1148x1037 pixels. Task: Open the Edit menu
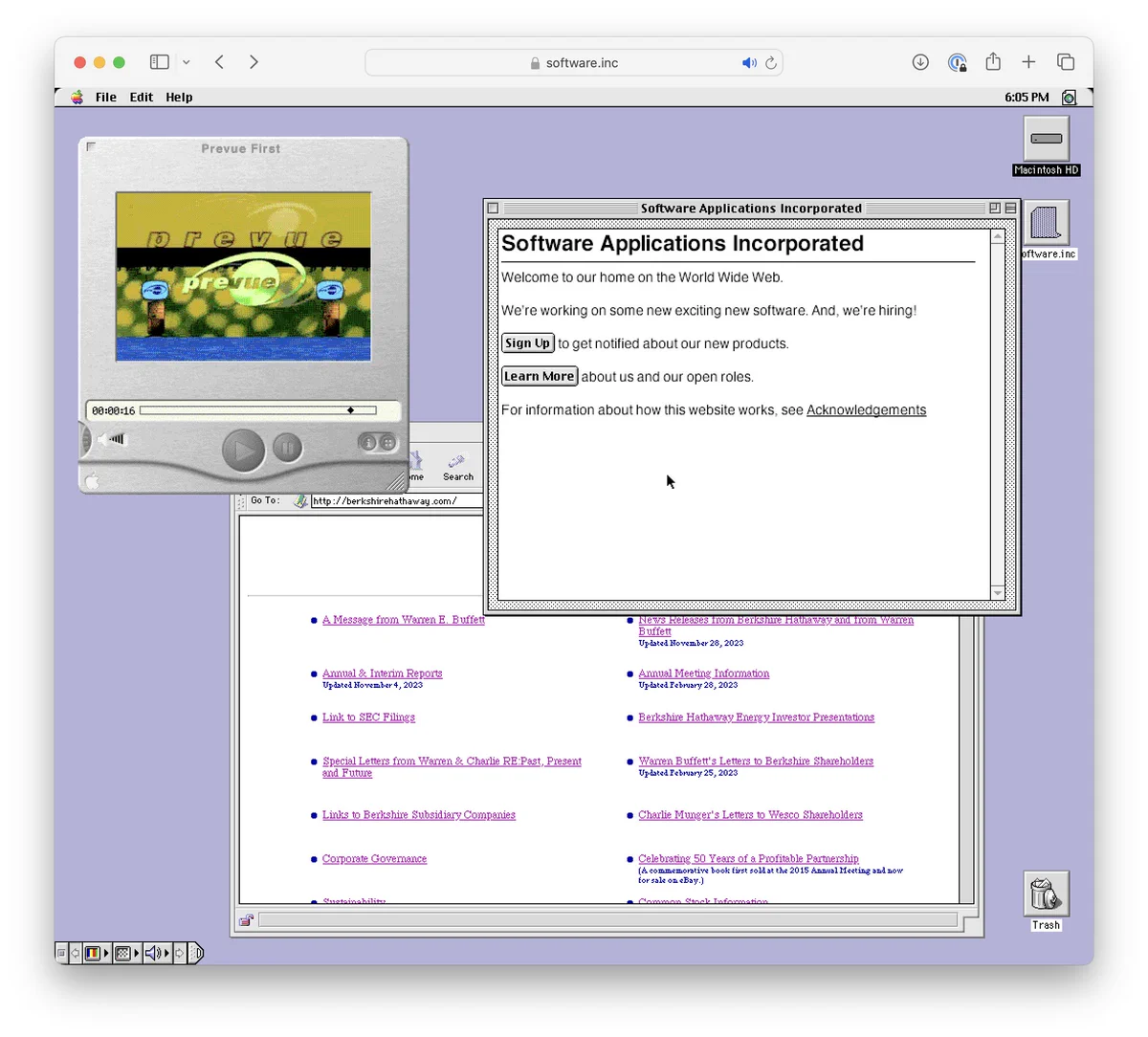click(x=142, y=97)
